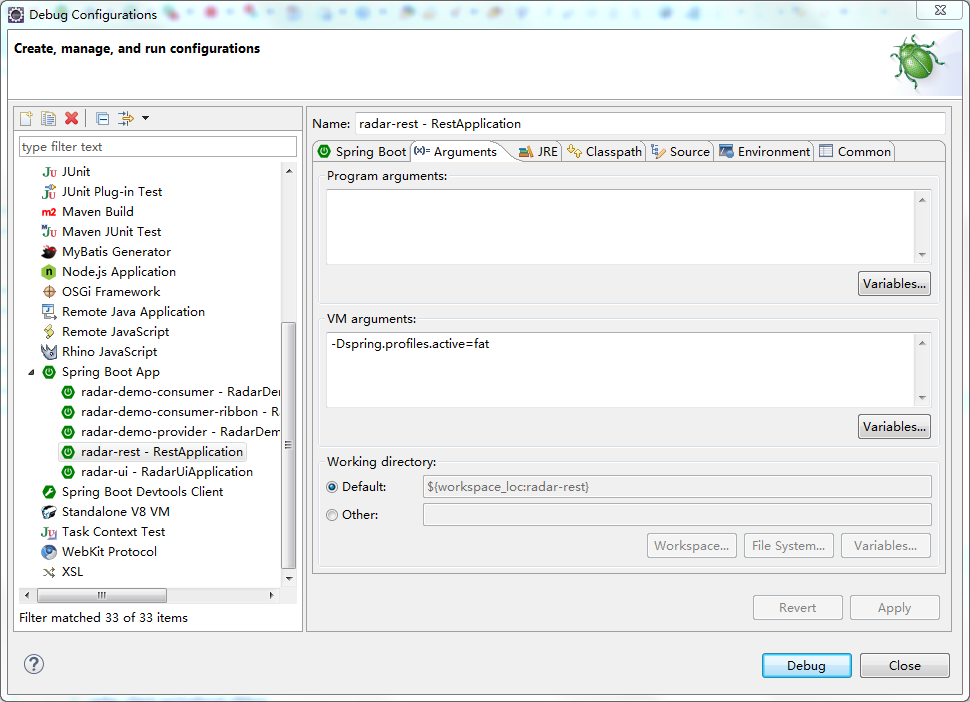Click the Spring Boot Devtools Client icon
Screen dimensions: 970x702
click(49, 492)
